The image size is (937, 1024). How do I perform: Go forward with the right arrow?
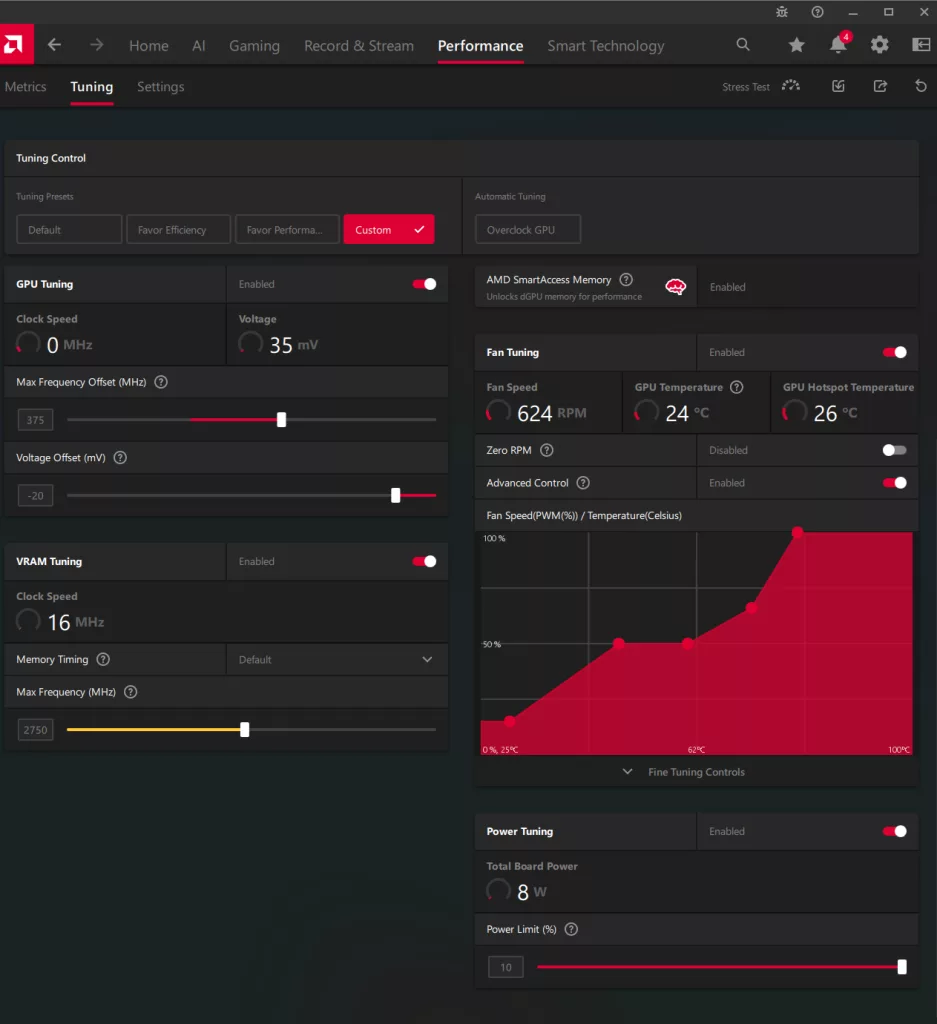point(97,45)
